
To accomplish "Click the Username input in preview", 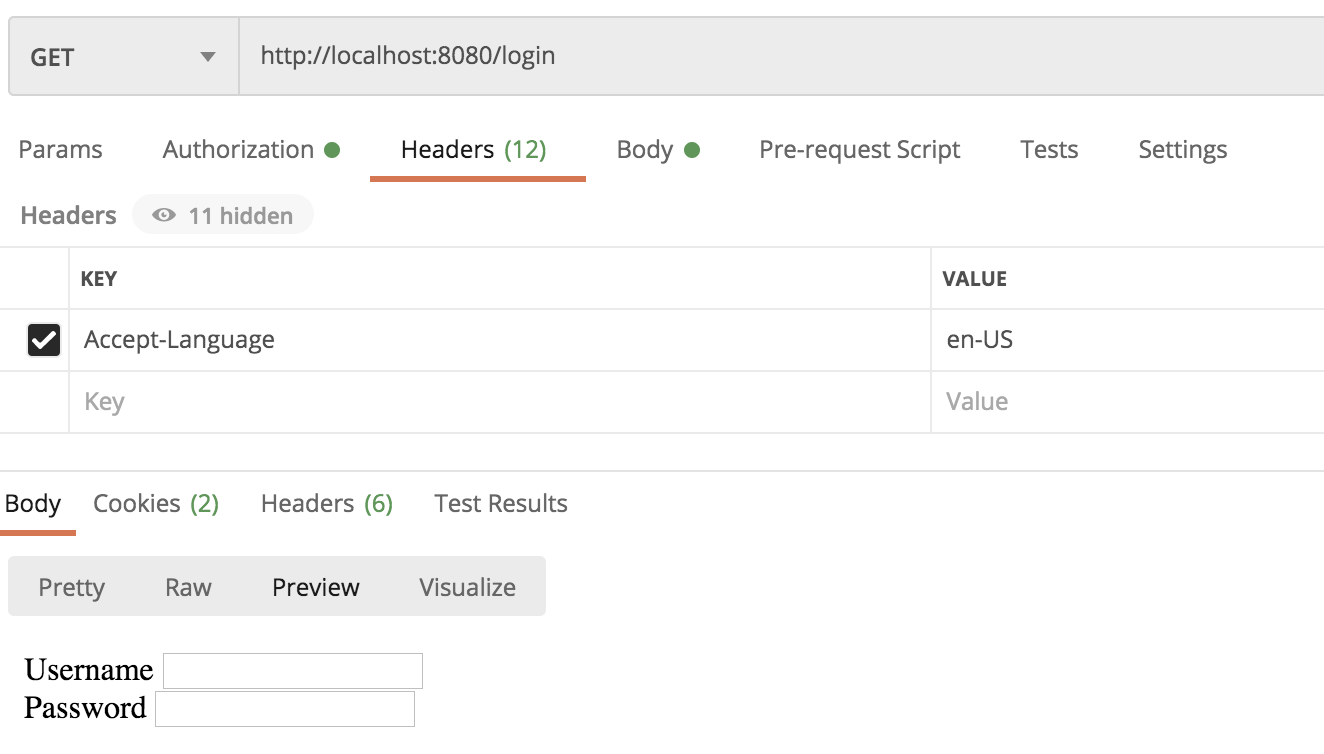I will click(293, 671).
